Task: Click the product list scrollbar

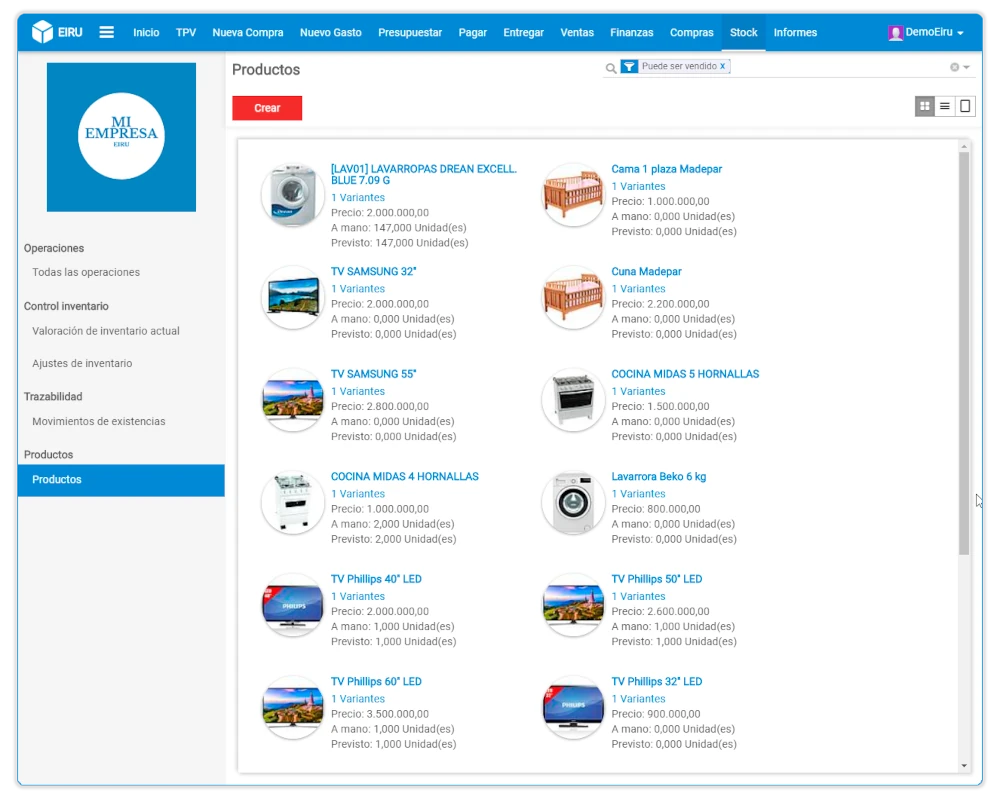Action: pos(964,353)
